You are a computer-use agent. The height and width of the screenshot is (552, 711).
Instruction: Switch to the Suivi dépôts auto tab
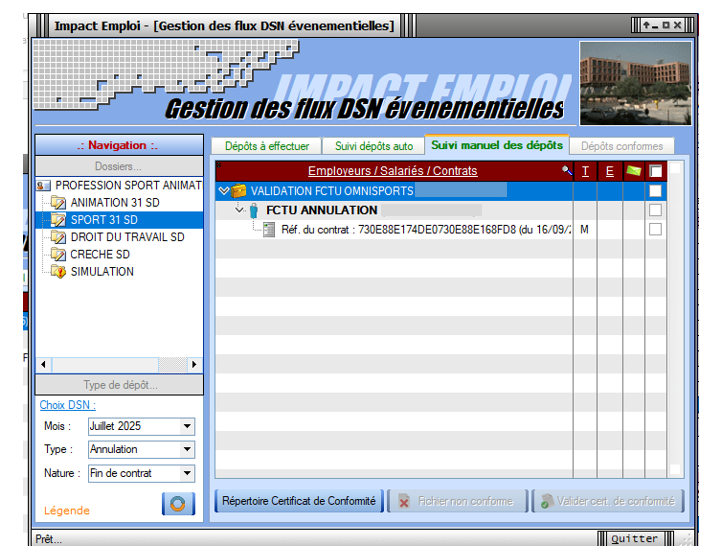pos(373,146)
